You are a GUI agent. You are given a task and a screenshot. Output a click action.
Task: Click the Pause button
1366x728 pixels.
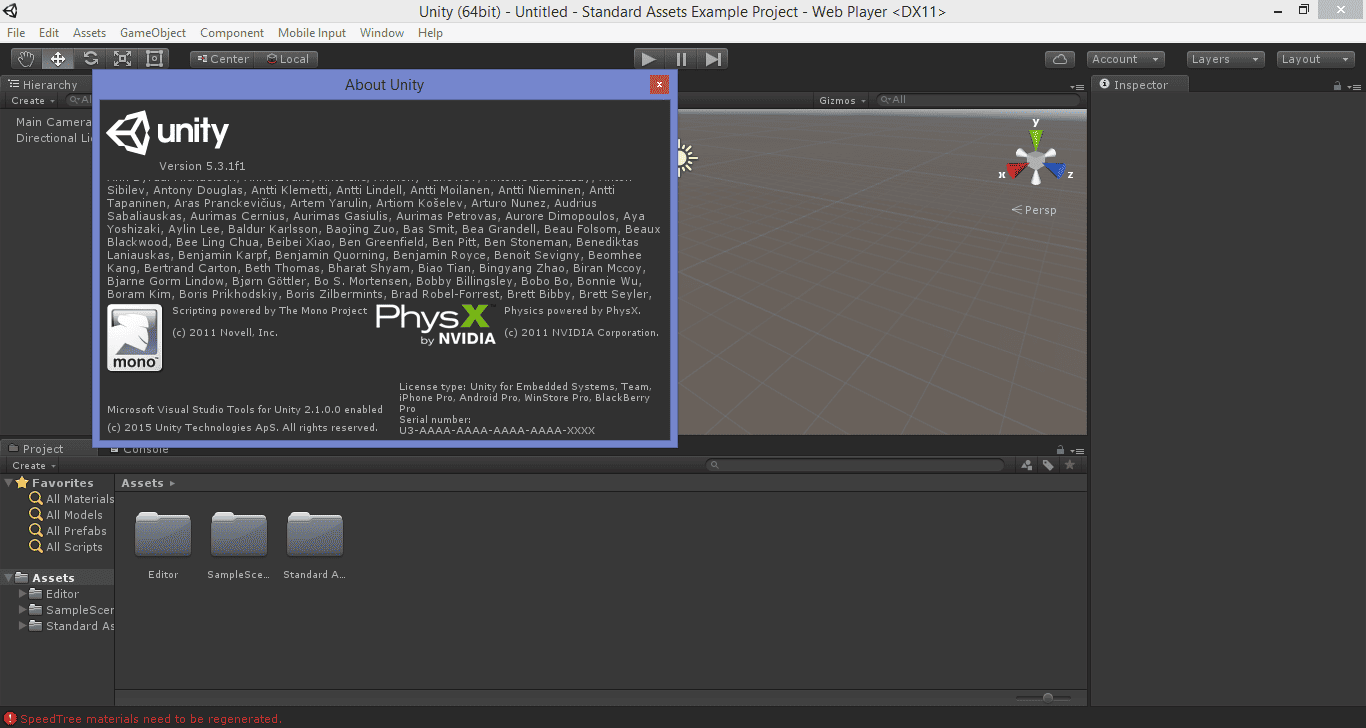tap(681, 59)
